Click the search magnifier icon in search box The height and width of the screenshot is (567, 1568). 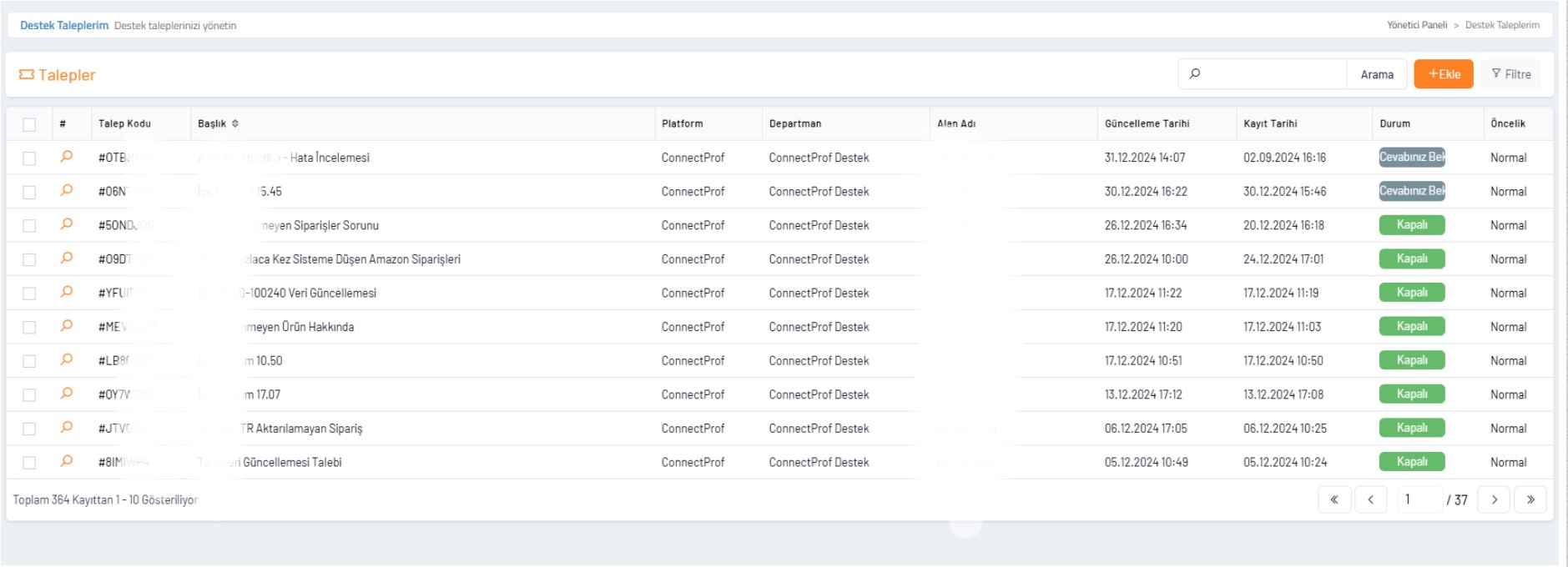click(x=1195, y=74)
